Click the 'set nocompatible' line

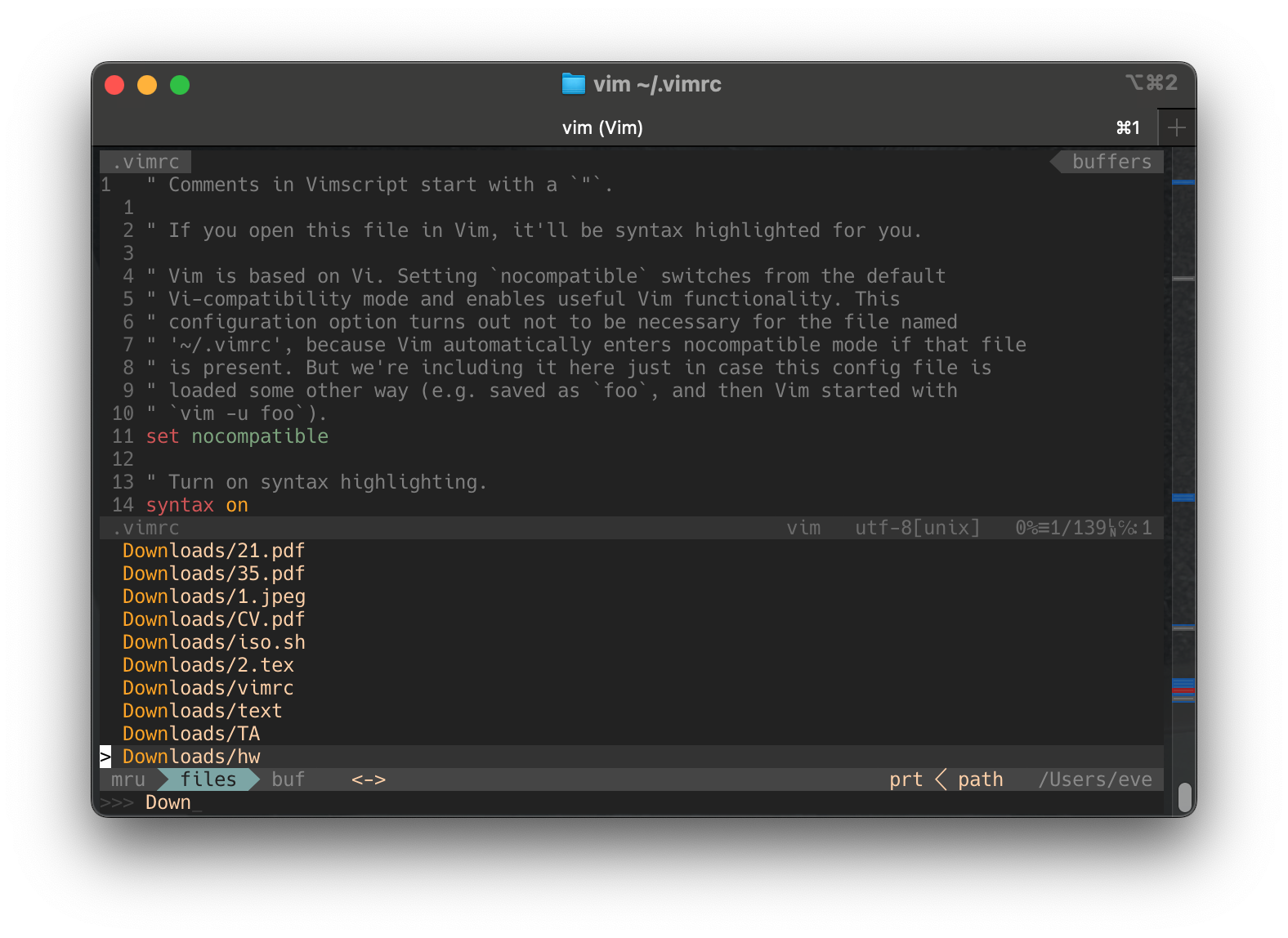[x=237, y=436]
